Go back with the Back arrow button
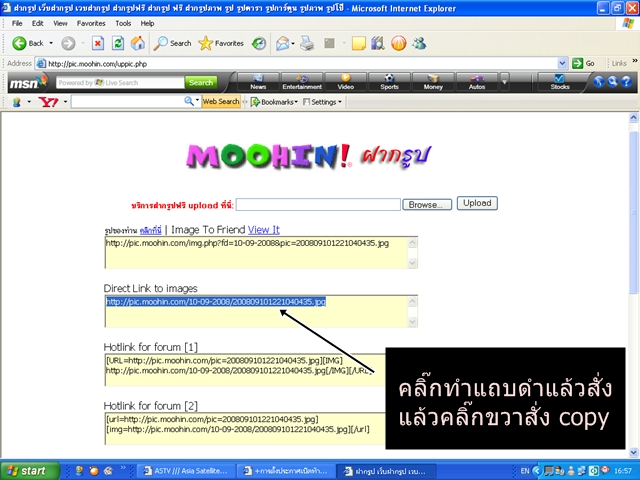This screenshot has height=480, width=640. point(27,43)
